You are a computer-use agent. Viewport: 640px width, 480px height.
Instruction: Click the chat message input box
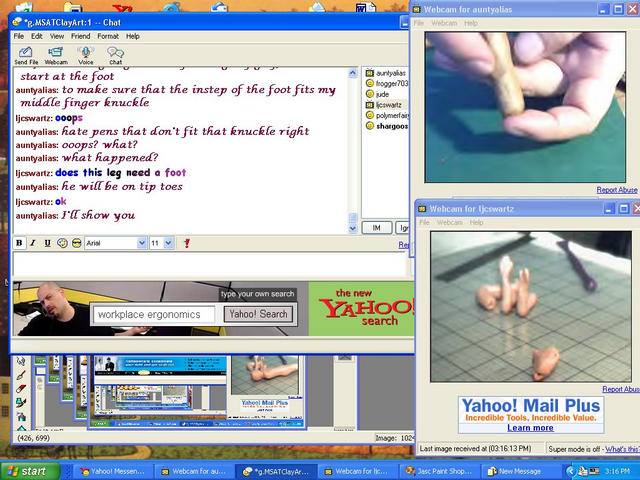coord(210,264)
